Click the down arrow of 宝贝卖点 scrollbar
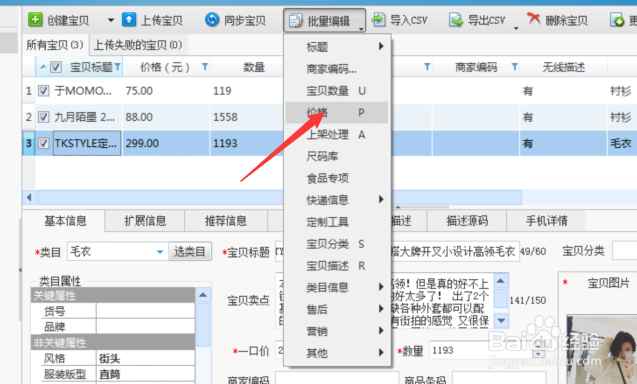This screenshot has width=637, height=384. click(501, 321)
